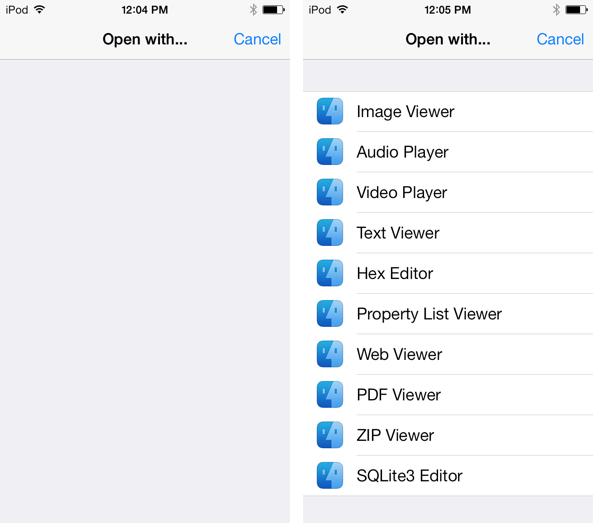
Task: Tap the Bluetooth icon in the 12:04 status bar
Action: pyautogui.click(x=253, y=9)
